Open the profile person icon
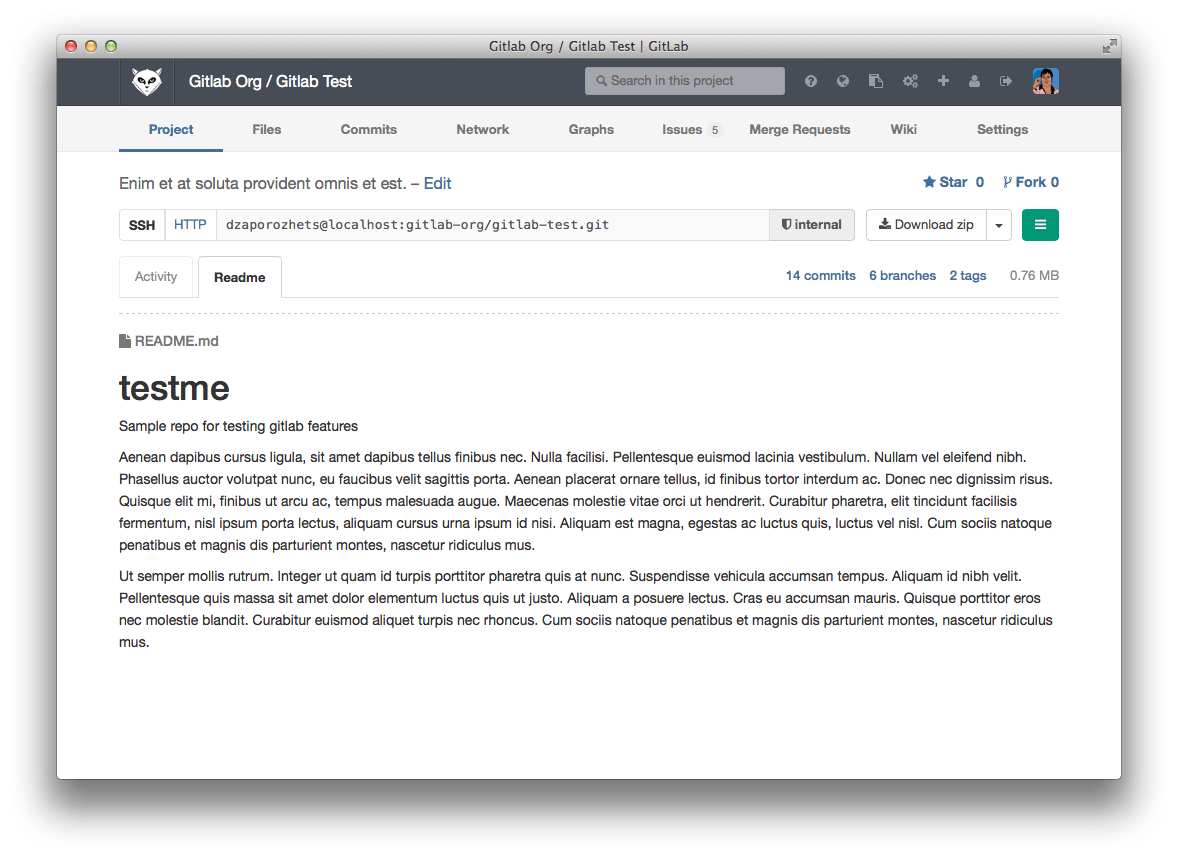The image size is (1178, 858). tap(974, 81)
